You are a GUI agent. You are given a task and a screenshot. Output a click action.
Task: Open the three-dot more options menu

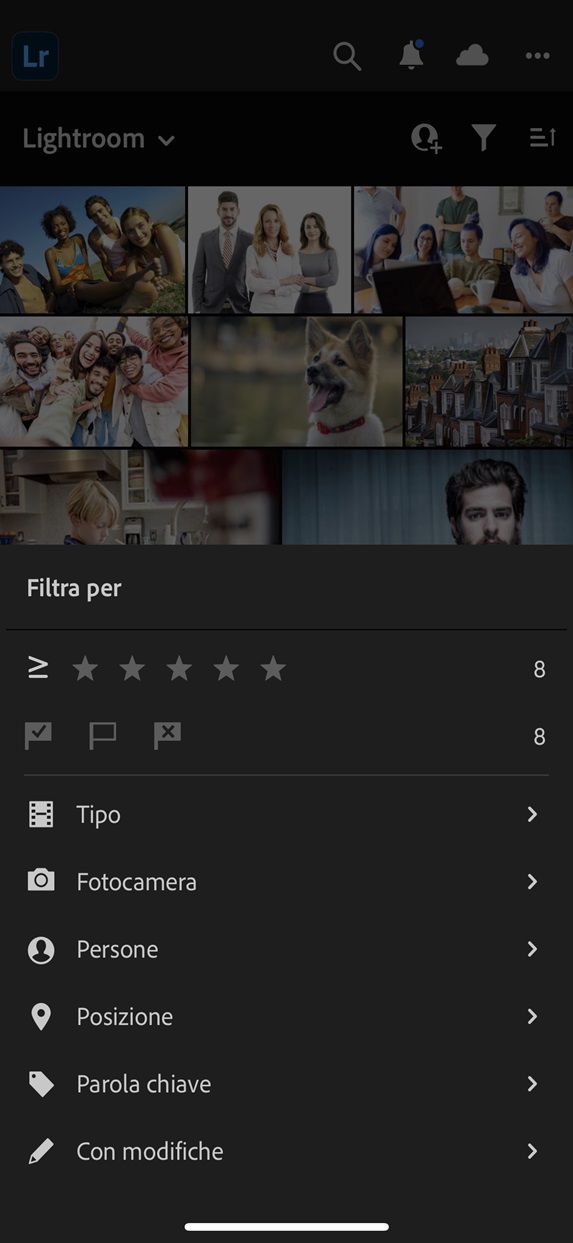tap(538, 56)
